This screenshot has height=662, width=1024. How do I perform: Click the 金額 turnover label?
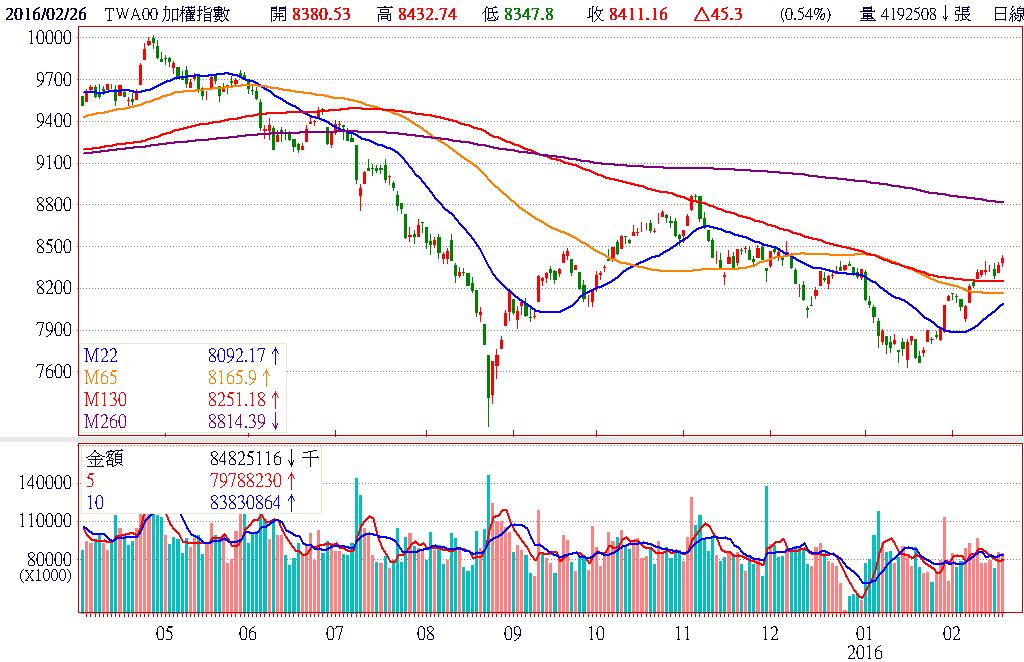tap(104, 458)
